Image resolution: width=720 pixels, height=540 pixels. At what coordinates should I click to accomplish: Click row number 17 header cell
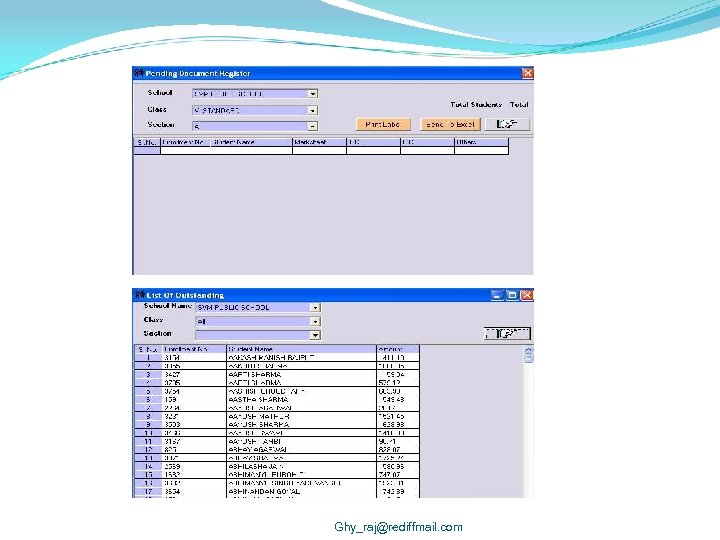(x=148, y=492)
